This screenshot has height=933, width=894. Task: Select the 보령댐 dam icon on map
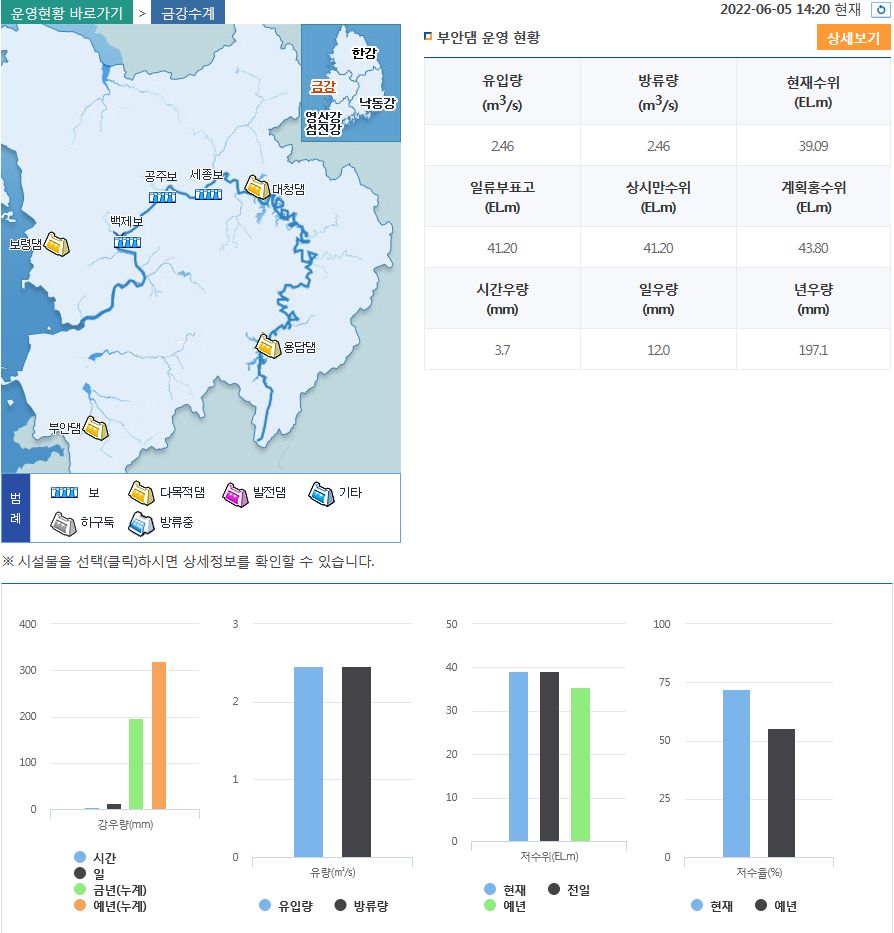click(x=57, y=244)
